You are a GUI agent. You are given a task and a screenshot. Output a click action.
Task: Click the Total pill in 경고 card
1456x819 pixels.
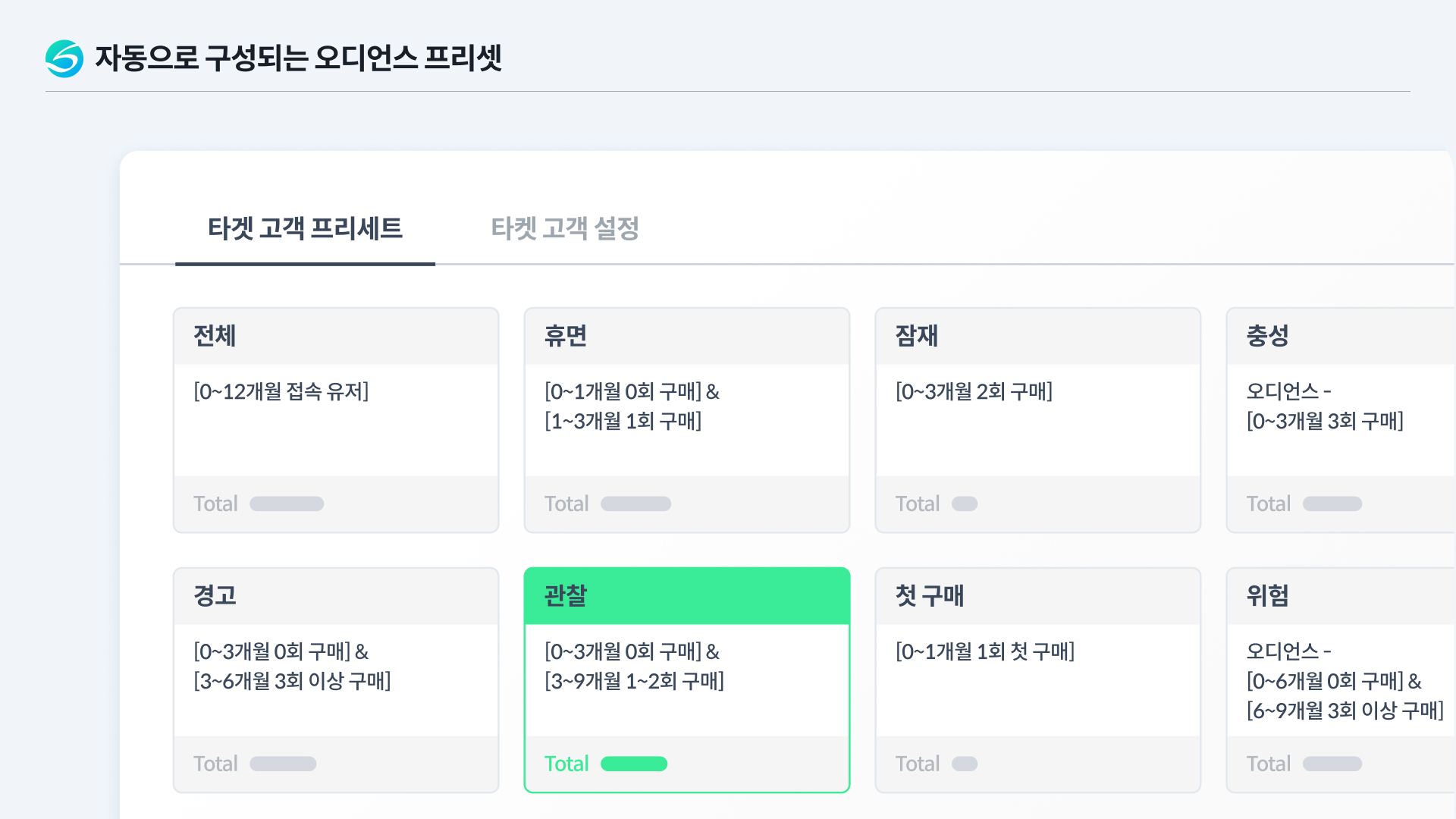283,764
